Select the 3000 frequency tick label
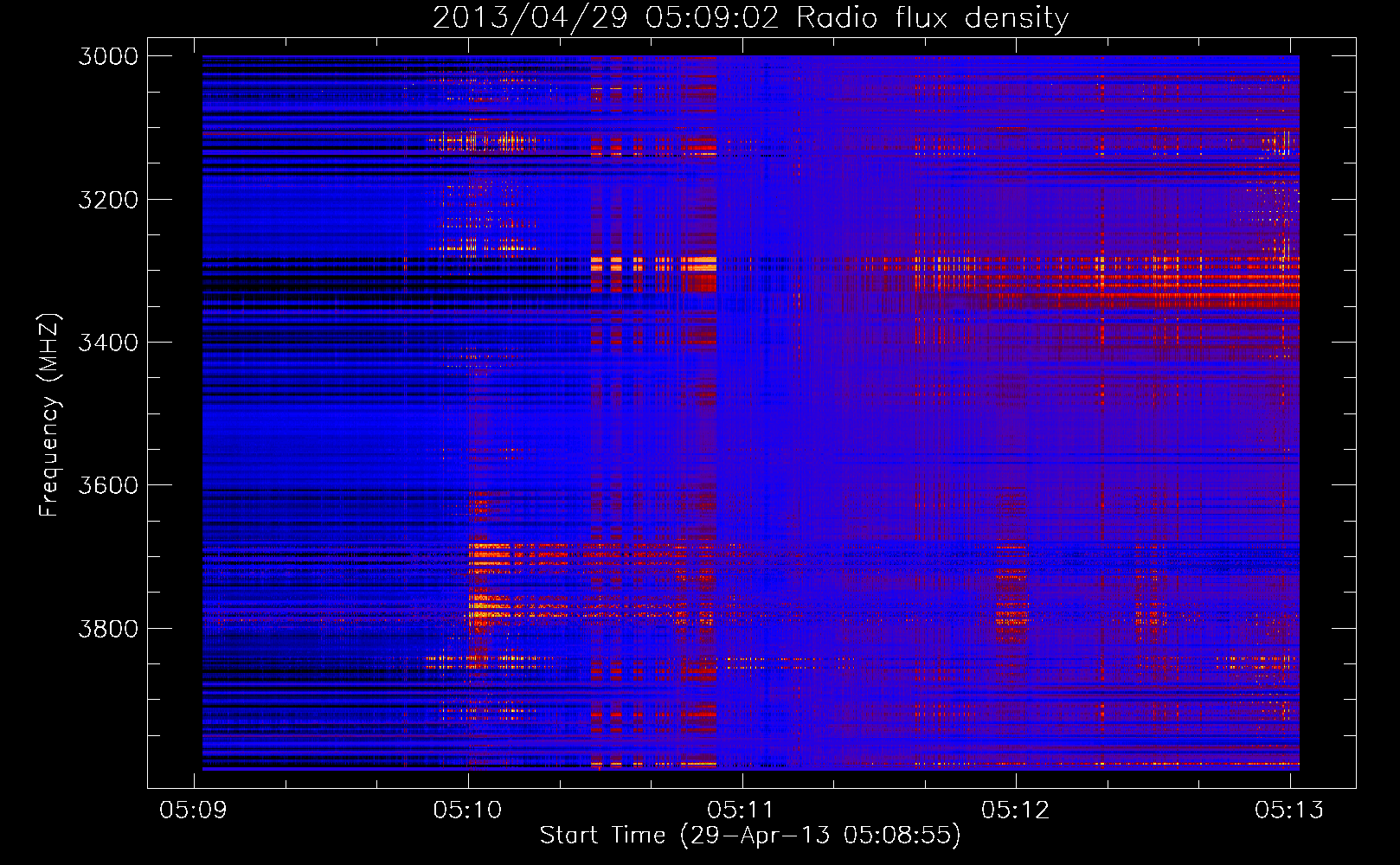The image size is (1400, 865). [x=108, y=56]
